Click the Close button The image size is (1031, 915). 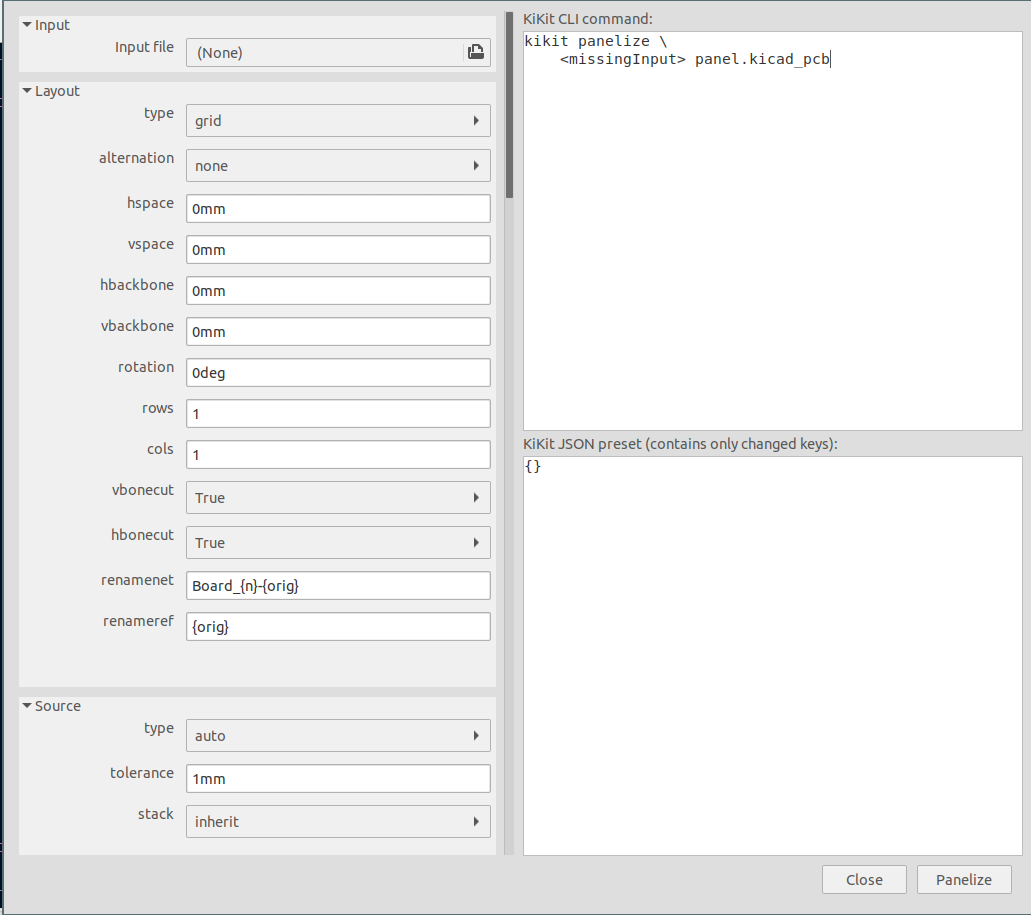tap(864, 880)
